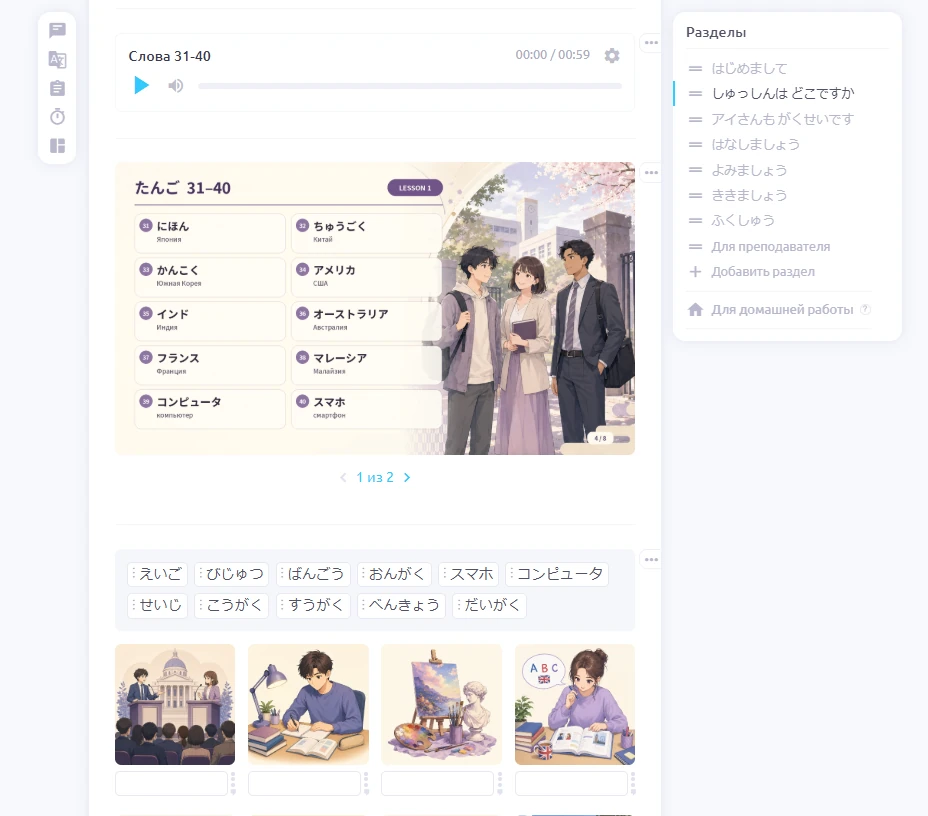
Task: Click the picture of girl reading English book
Action: coord(575,705)
